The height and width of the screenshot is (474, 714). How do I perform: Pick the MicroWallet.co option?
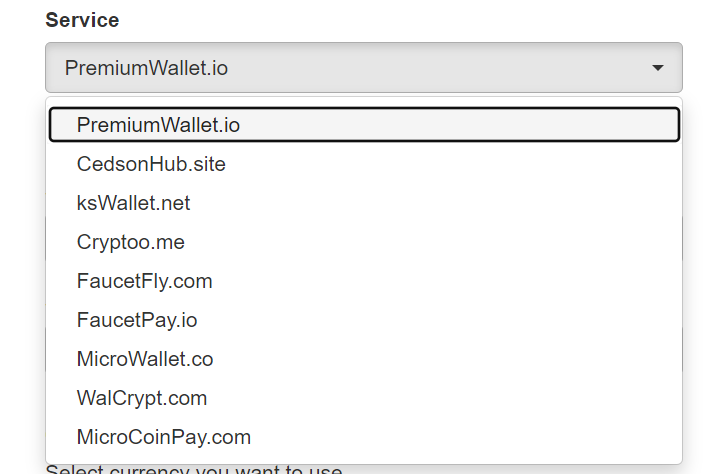tap(145, 359)
